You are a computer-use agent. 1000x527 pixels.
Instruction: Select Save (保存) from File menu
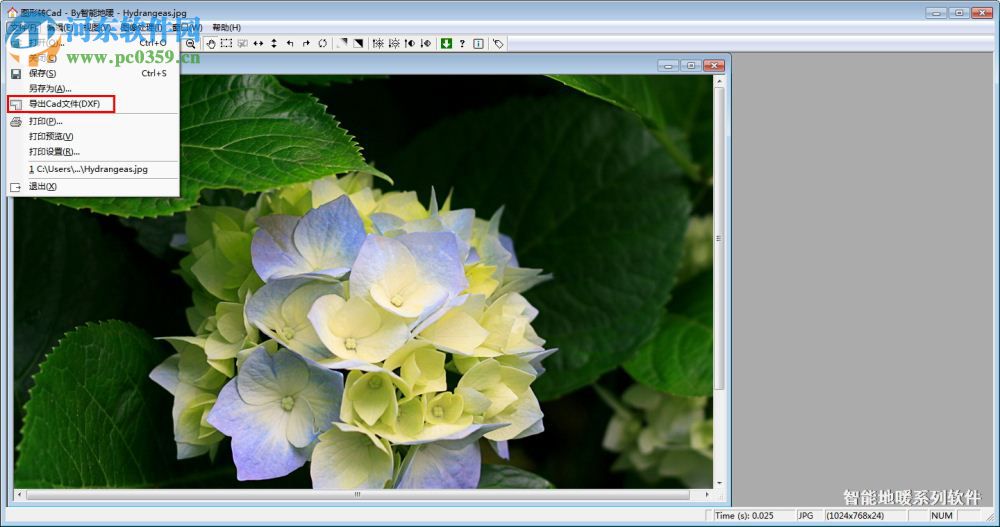pos(42,73)
